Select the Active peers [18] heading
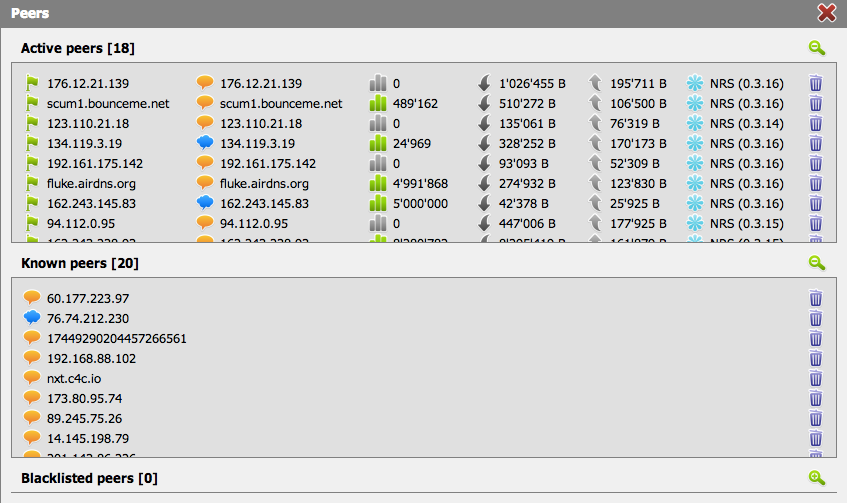 78,49
